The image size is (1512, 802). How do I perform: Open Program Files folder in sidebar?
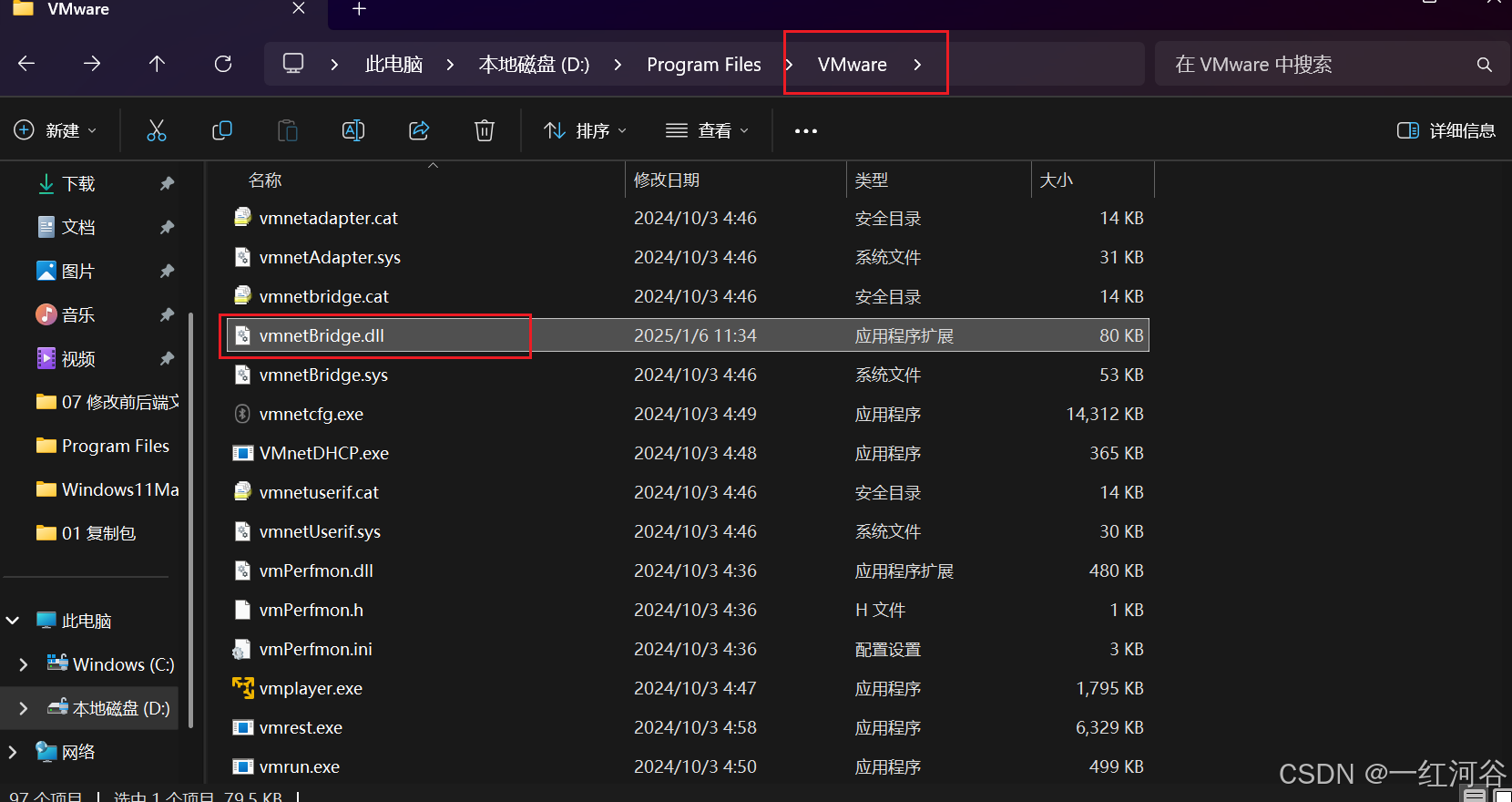pyautogui.click(x=103, y=446)
